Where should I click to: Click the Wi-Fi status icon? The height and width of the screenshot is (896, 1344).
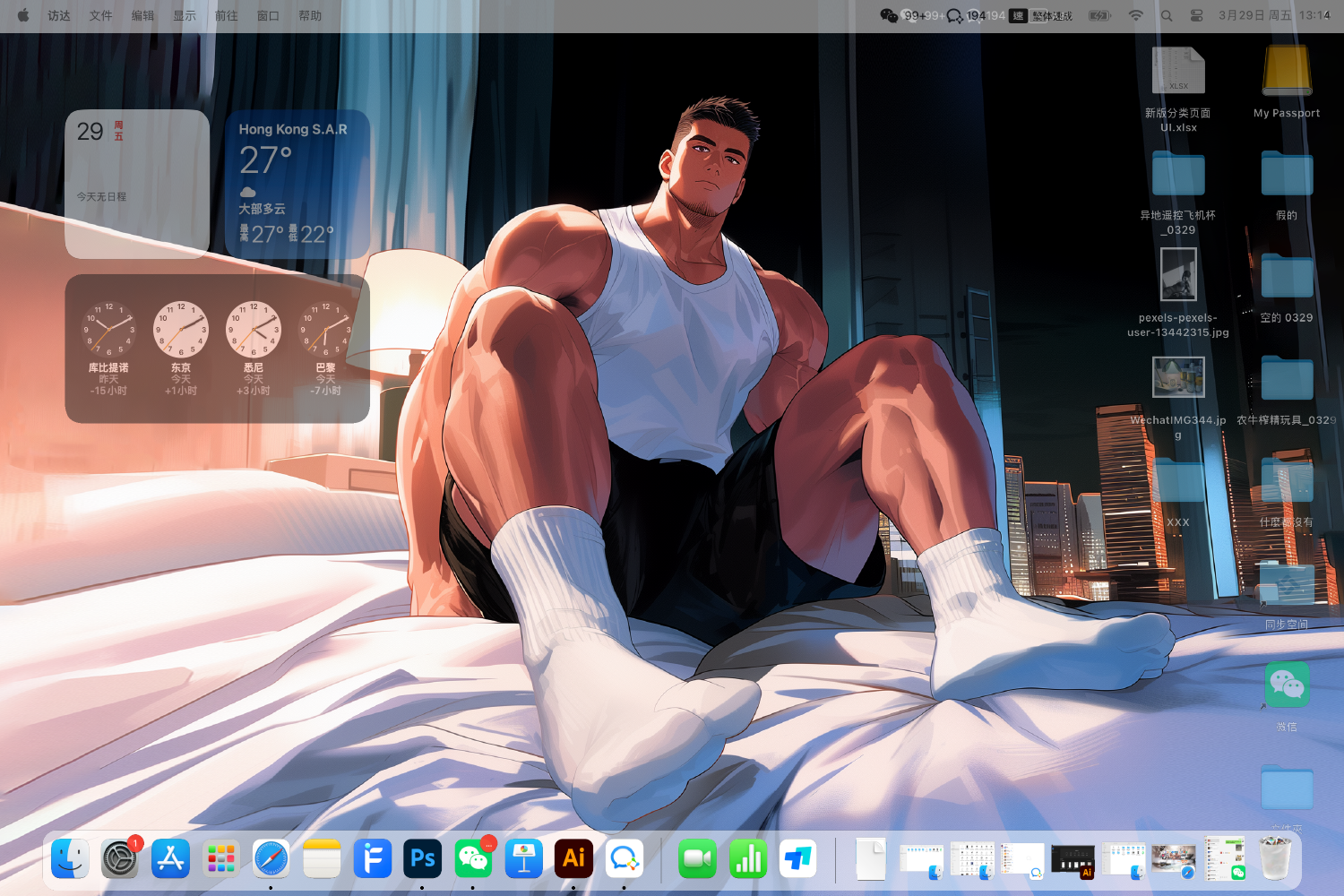pos(1135,15)
